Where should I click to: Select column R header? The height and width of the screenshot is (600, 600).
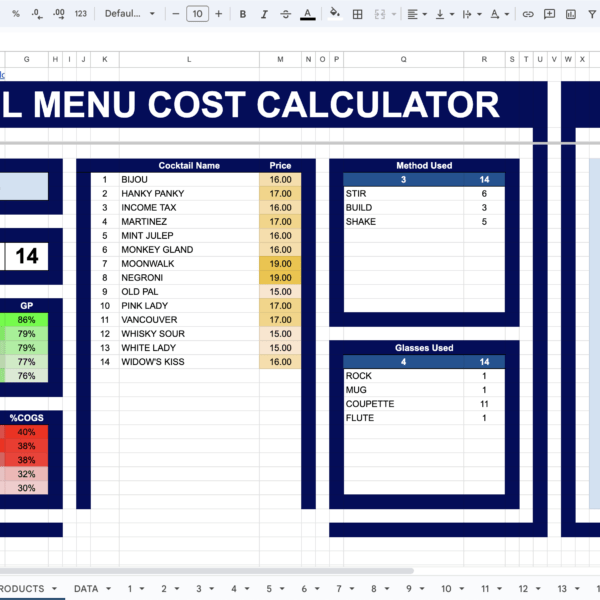(x=484, y=59)
